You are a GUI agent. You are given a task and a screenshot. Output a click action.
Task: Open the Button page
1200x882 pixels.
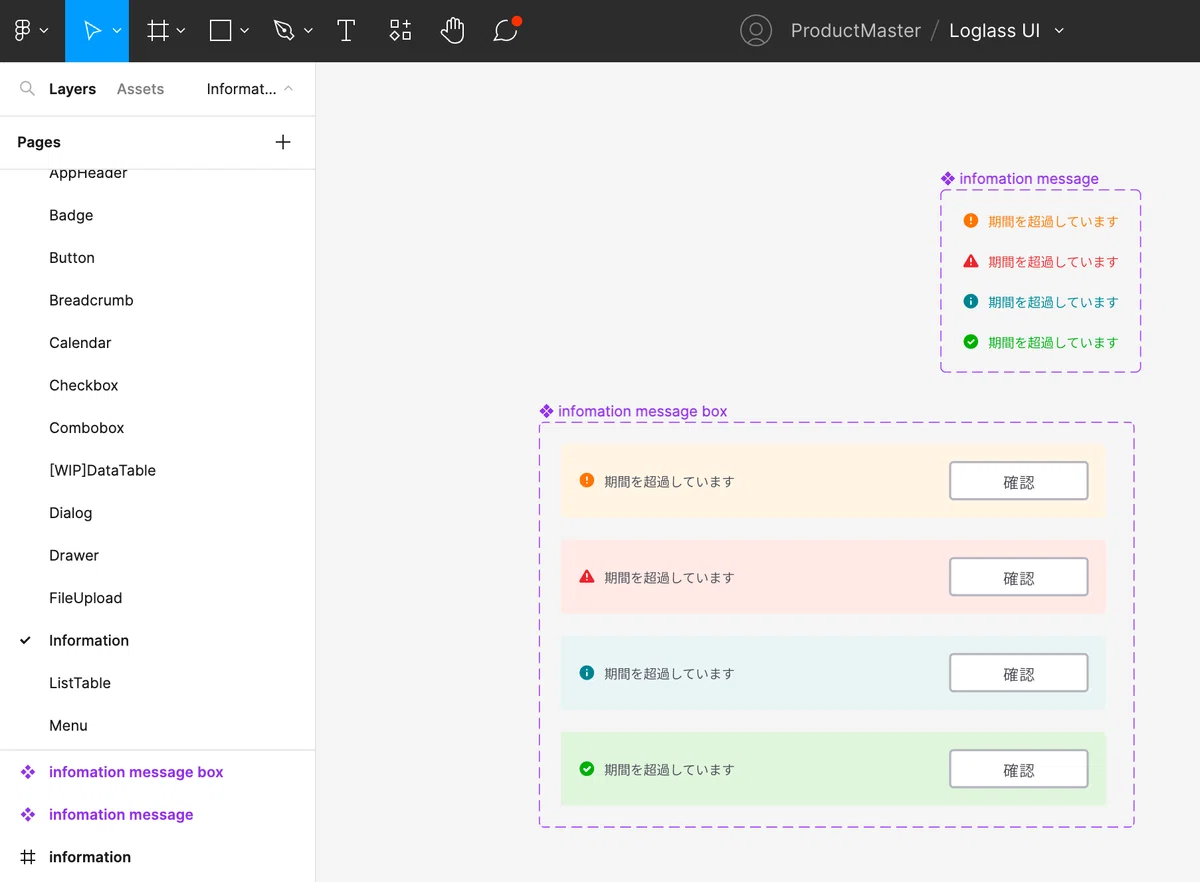[x=72, y=258]
